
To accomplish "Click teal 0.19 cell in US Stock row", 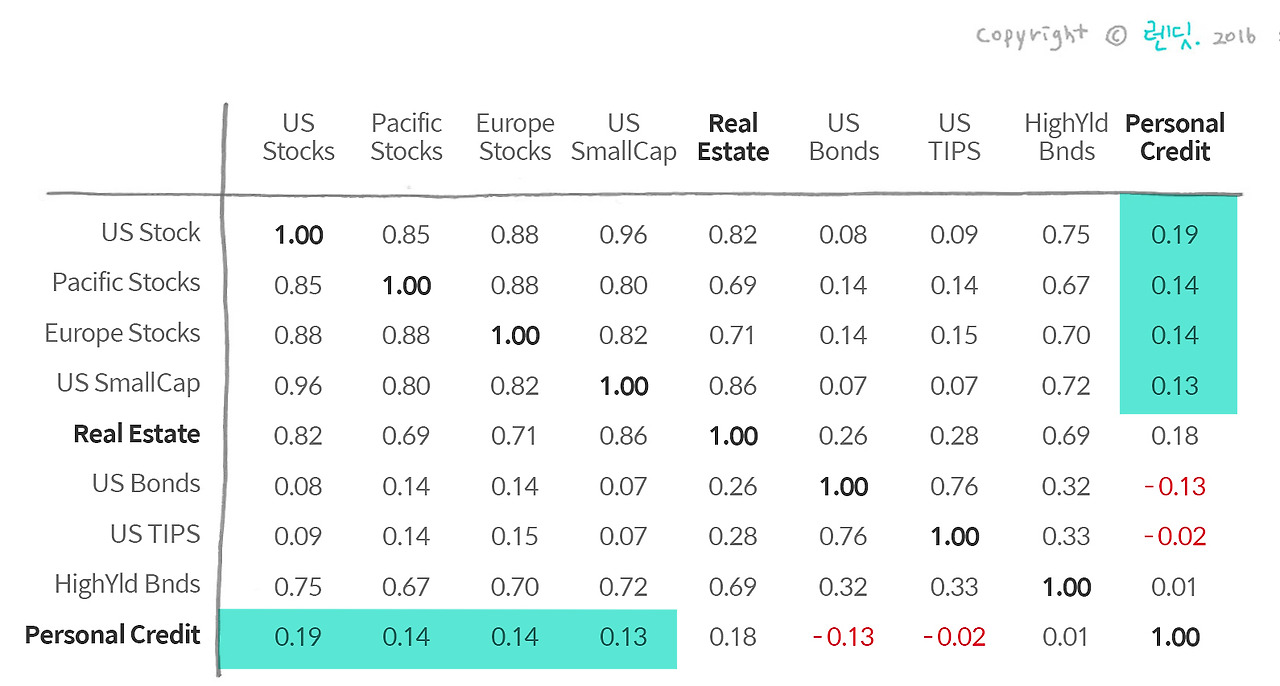I will [x=1175, y=235].
